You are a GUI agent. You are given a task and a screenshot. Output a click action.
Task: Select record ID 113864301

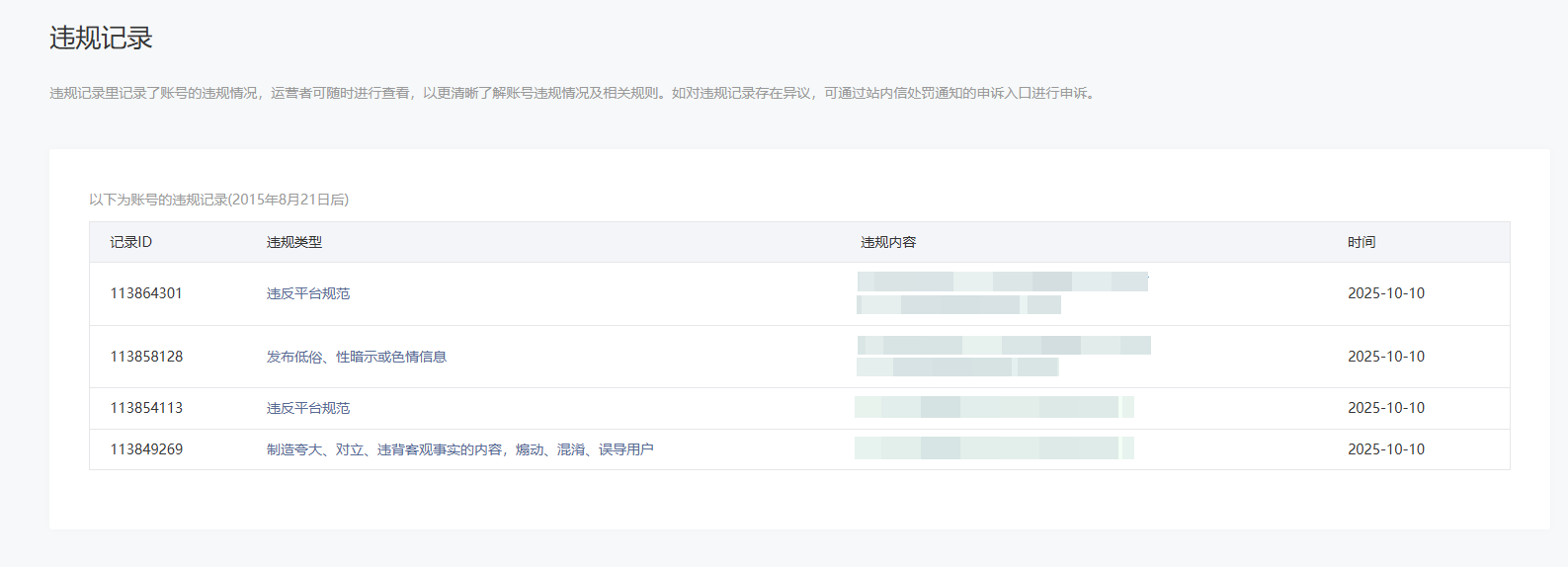point(146,293)
